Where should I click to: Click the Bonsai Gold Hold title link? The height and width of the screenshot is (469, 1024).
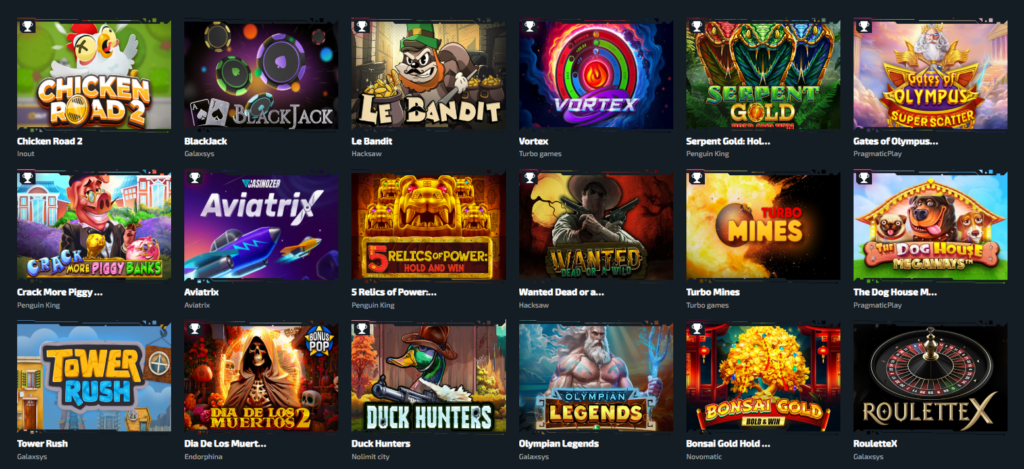[728, 444]
